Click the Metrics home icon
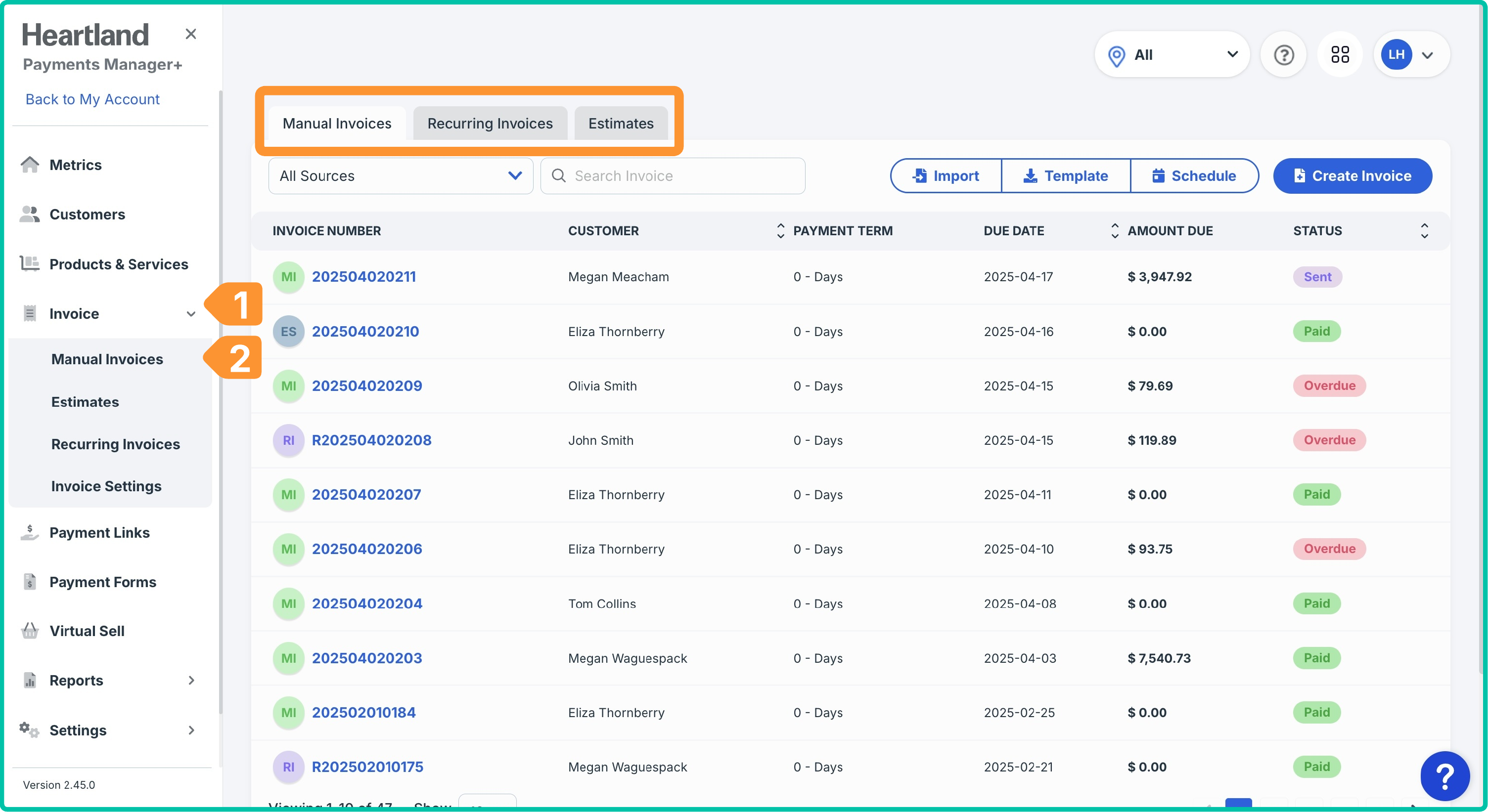 (30, 165)
